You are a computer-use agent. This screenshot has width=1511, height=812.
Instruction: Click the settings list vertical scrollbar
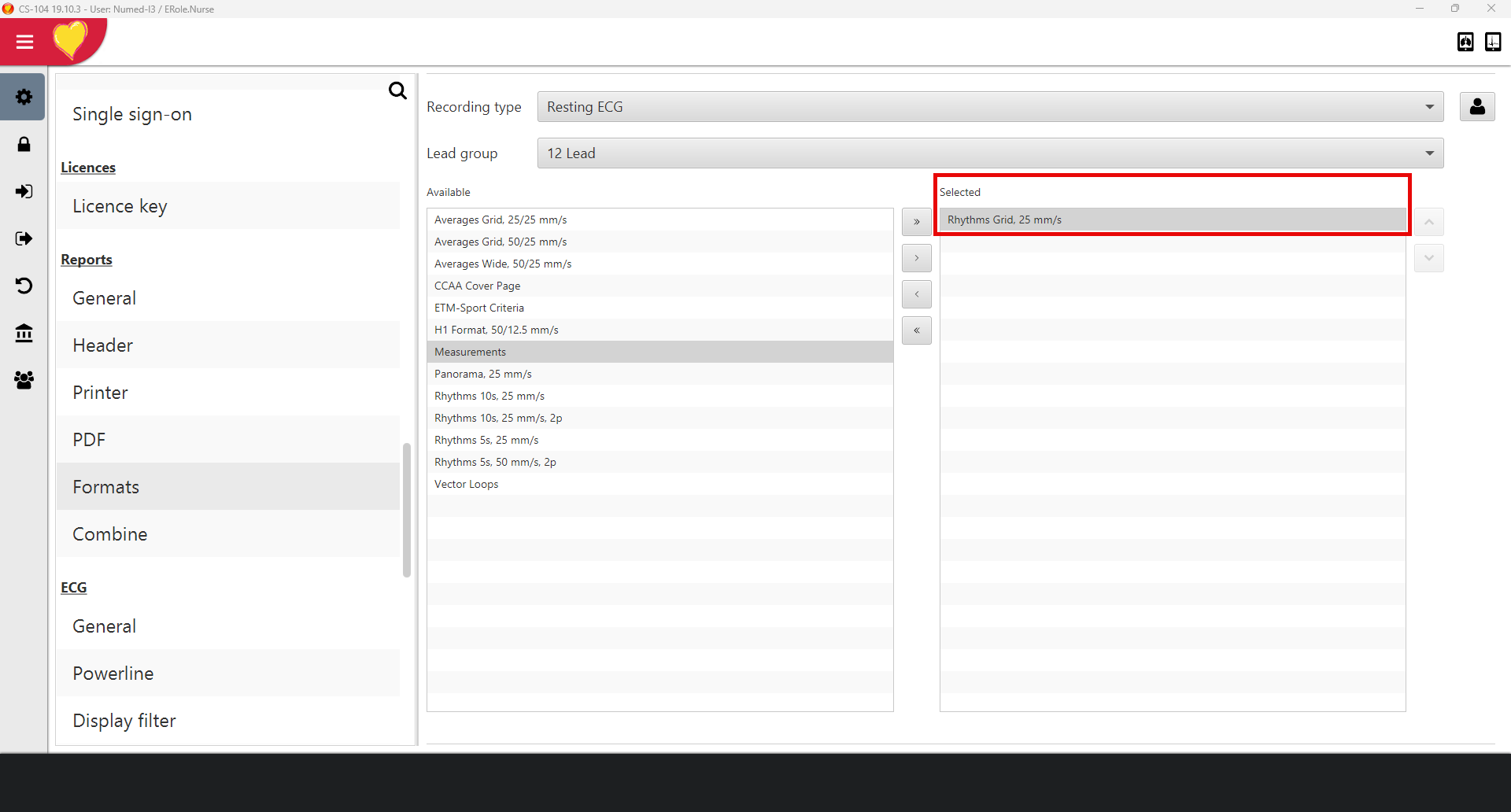click(x=407, y=510)
